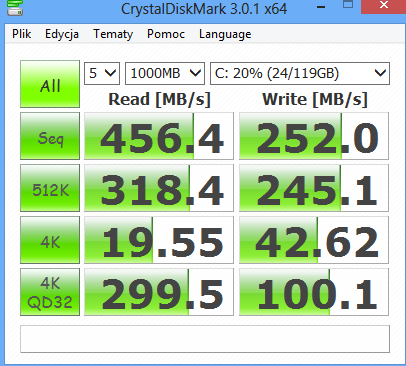Select the 4K QD32 read value 299.5
The height and width of the screenshot is (366, 406).
[x=159, y=292]
